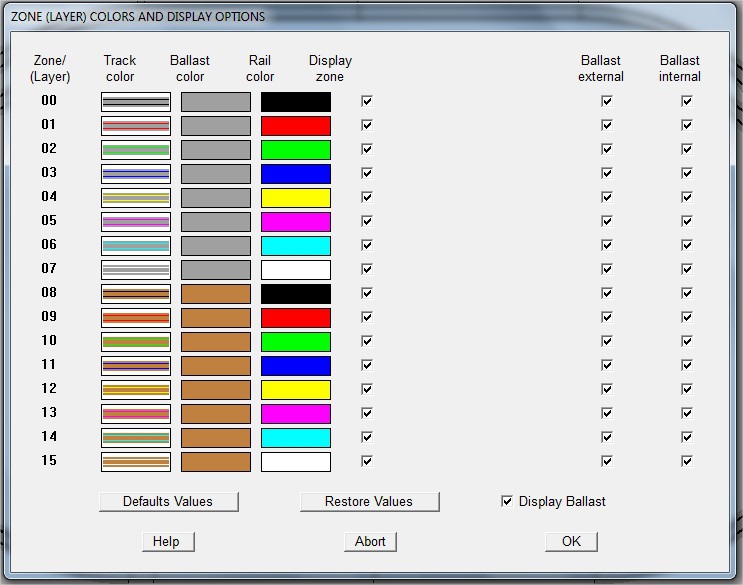743x585 pixels.
Task: Toggle Display zone checkbox for layer 03
Action: pos(367,173)
